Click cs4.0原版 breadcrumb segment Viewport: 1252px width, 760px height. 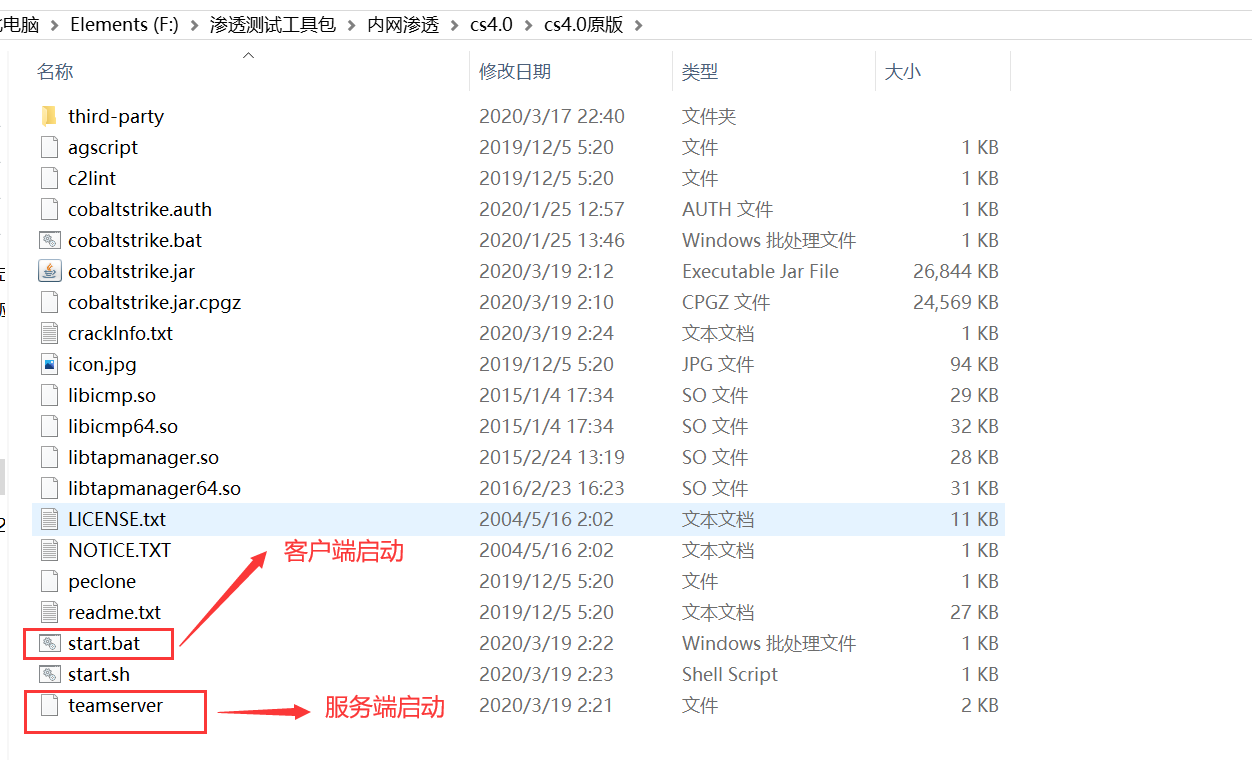pyautogui.click(x=584, y=25)
